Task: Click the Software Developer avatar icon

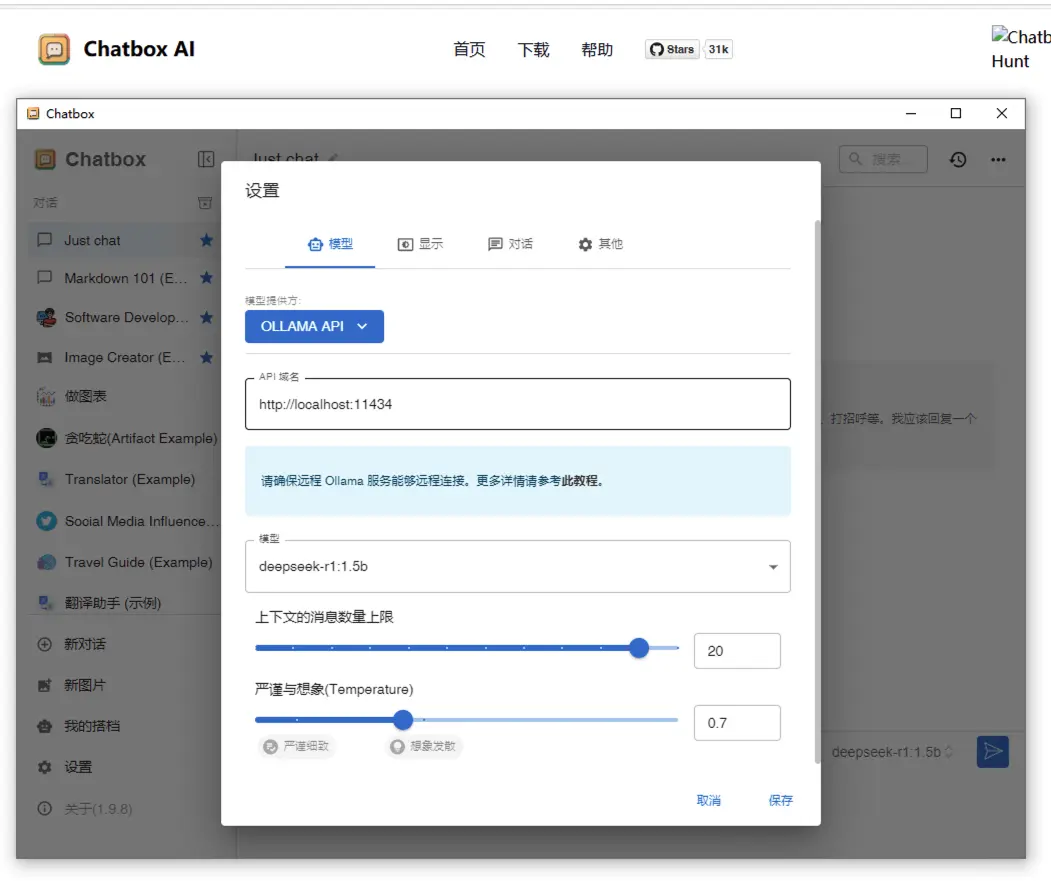Action: pos(46,317)
